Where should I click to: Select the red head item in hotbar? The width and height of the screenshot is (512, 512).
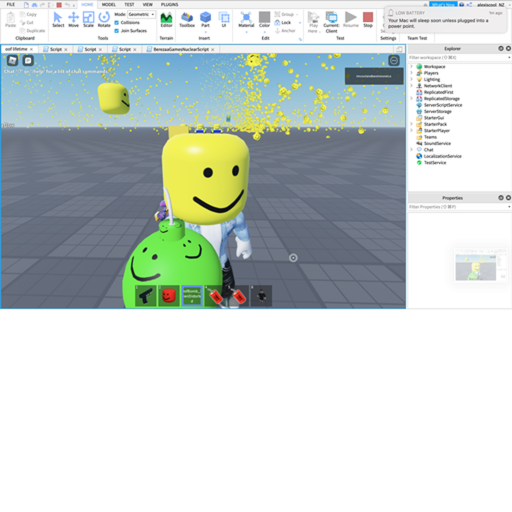[x=169, y=296]
